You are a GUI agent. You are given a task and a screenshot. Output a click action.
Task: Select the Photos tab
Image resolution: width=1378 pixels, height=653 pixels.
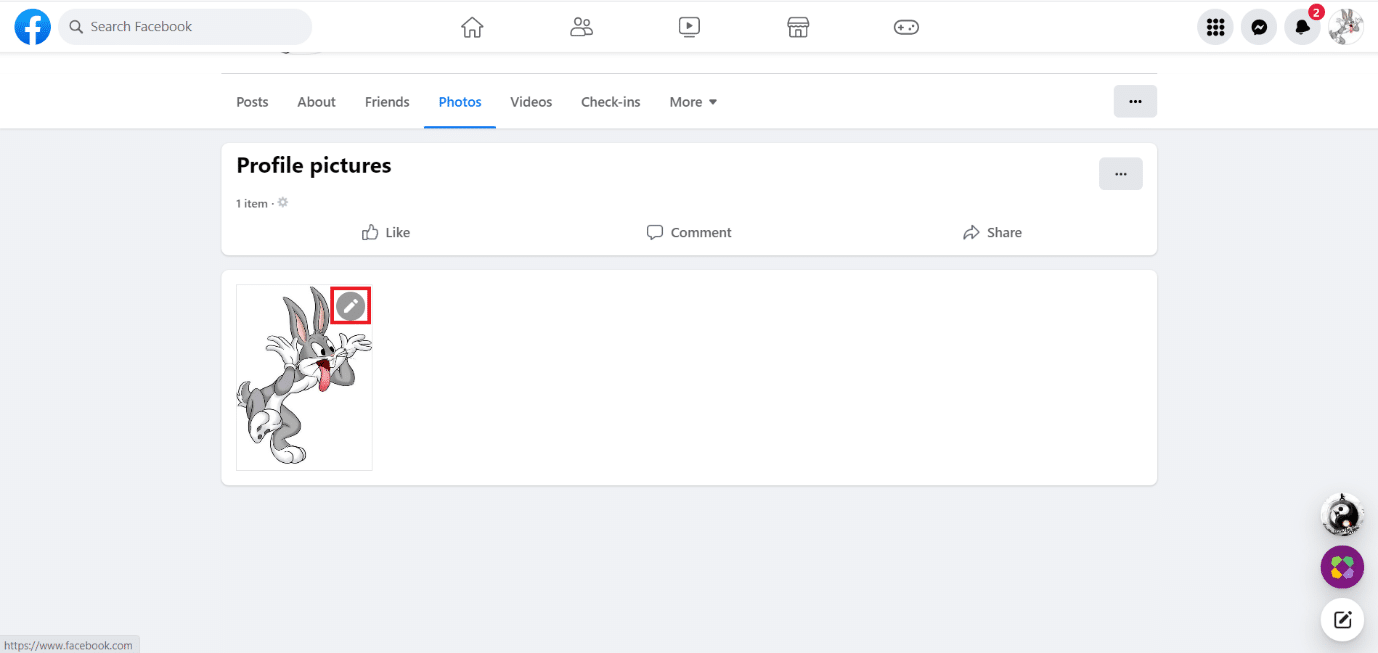pyautogui.click(x=460, y=102)
